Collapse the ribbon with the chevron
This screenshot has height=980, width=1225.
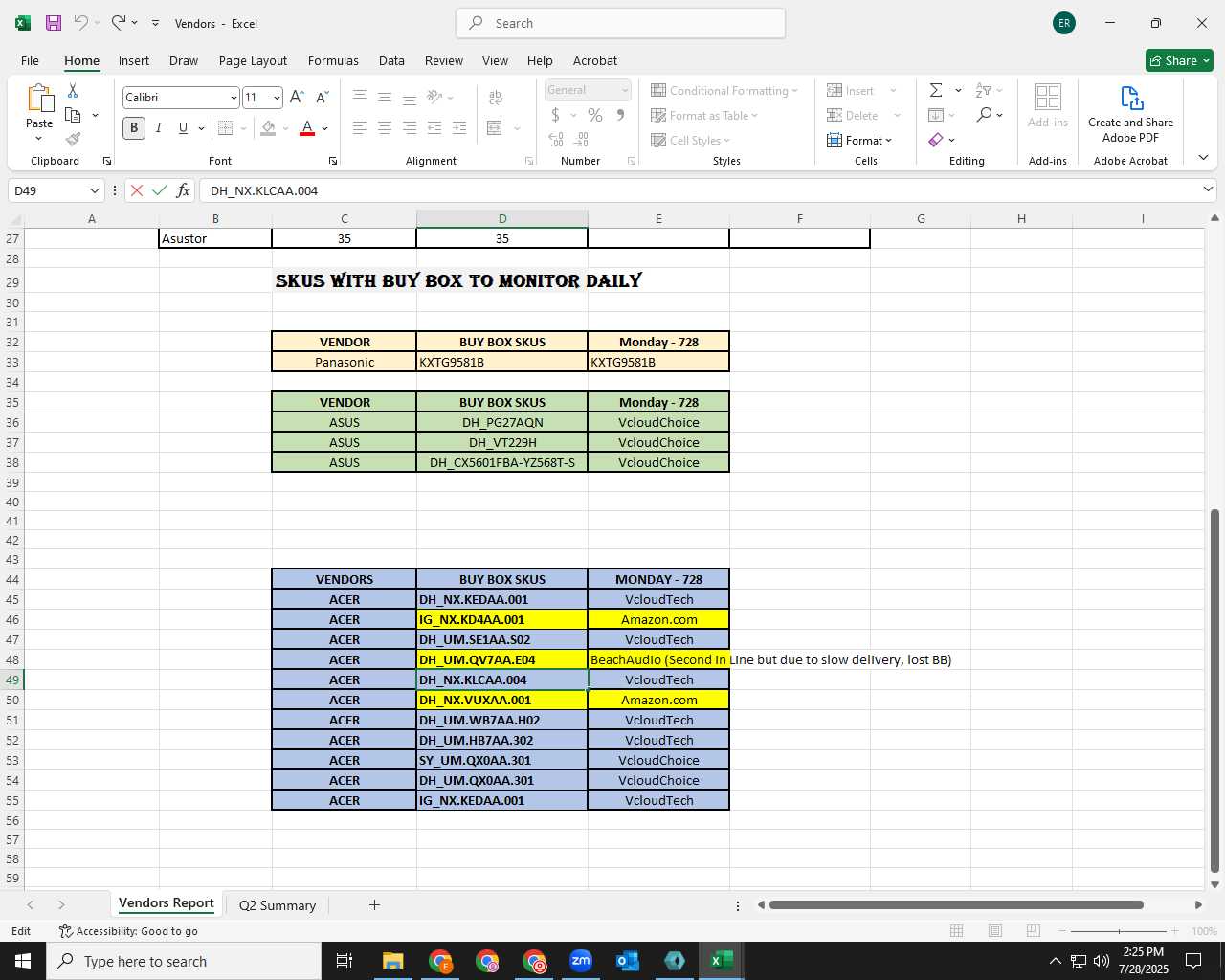click(1203, 158)
